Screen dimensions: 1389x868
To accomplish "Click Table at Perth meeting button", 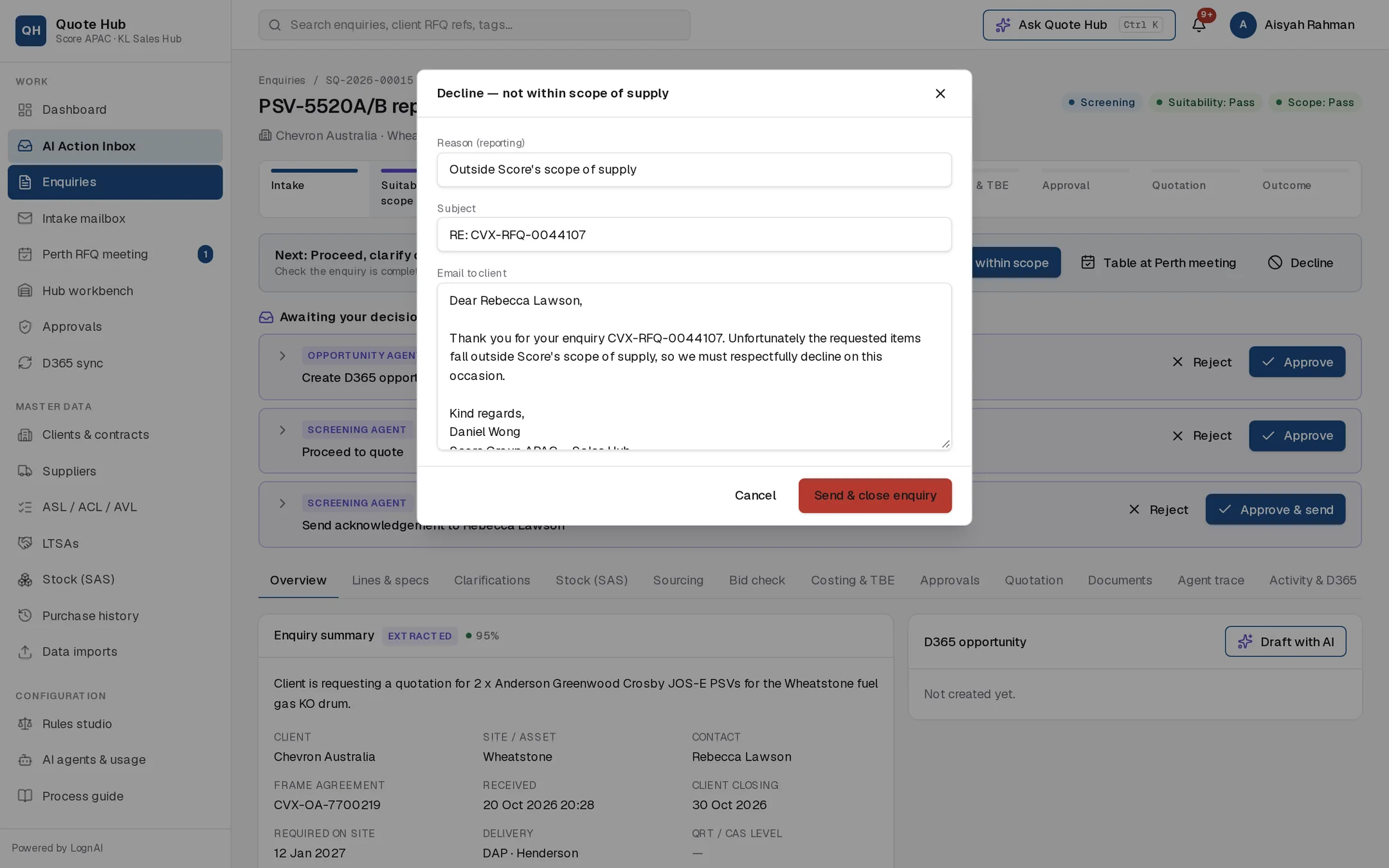I will 1159,263.
